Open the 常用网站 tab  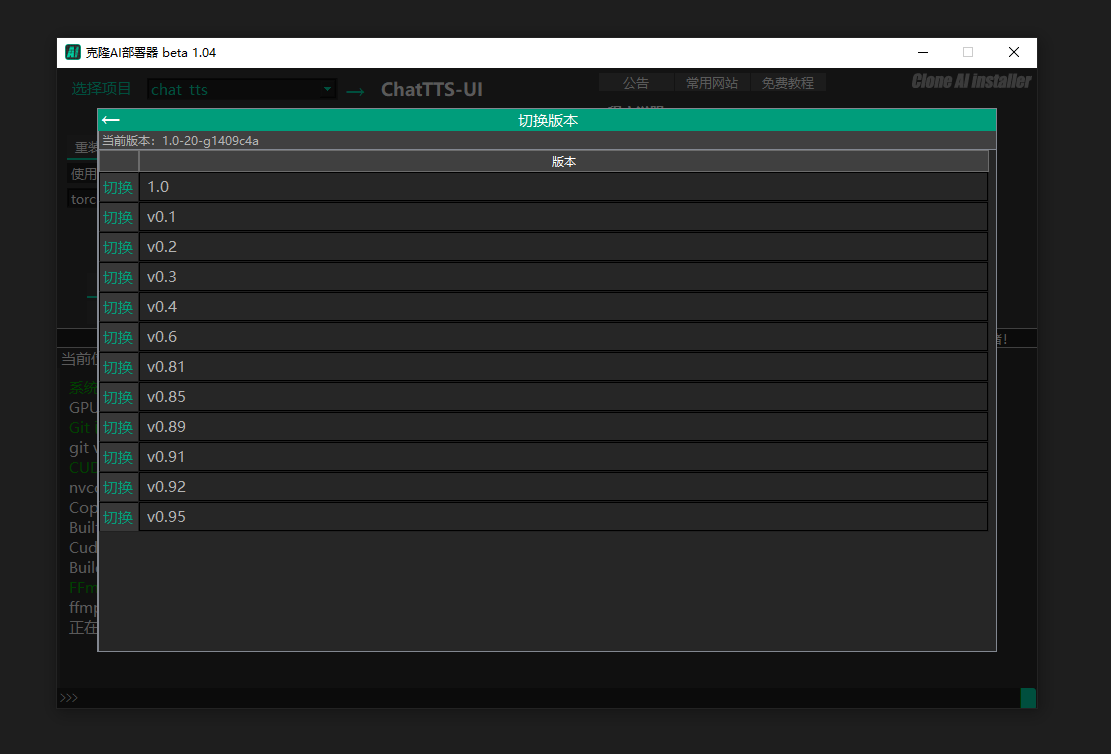[x=711, y=83]
